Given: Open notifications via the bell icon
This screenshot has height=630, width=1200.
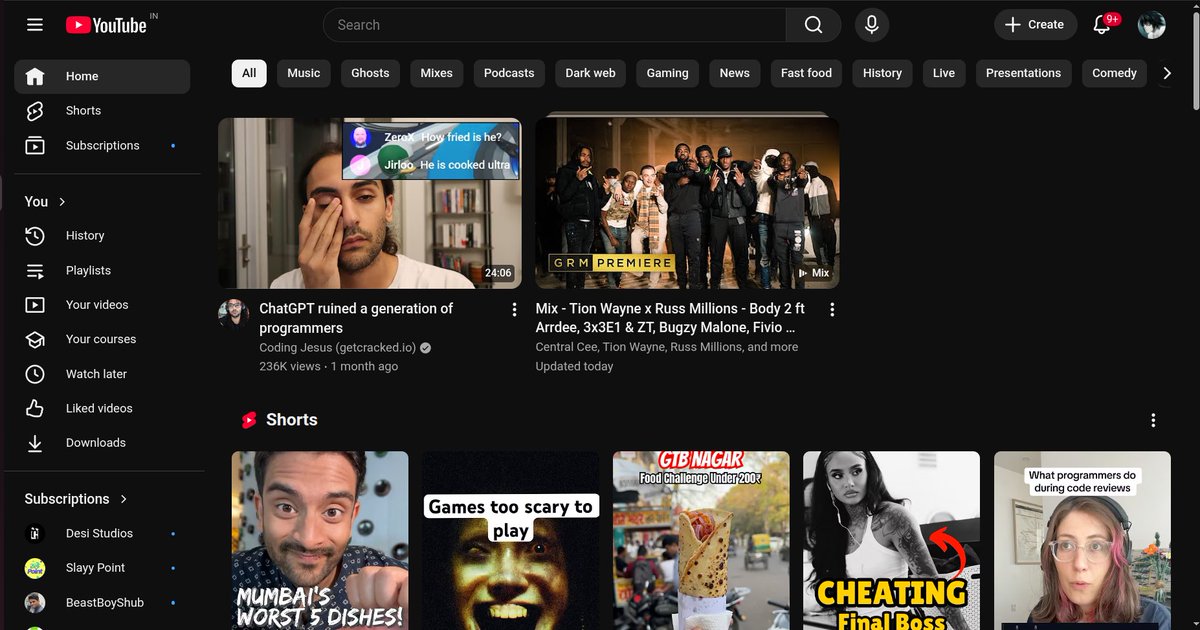Looking at the screenshot, I should pyautogui.click(x=1100, y=24).
